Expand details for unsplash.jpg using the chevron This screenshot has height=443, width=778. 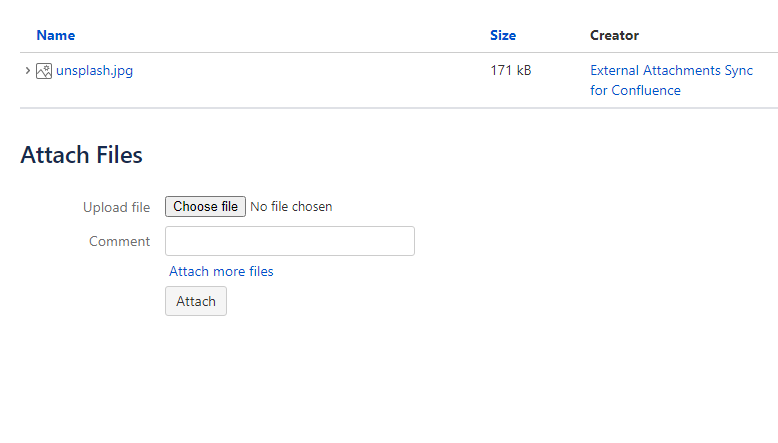pos(27,71)
